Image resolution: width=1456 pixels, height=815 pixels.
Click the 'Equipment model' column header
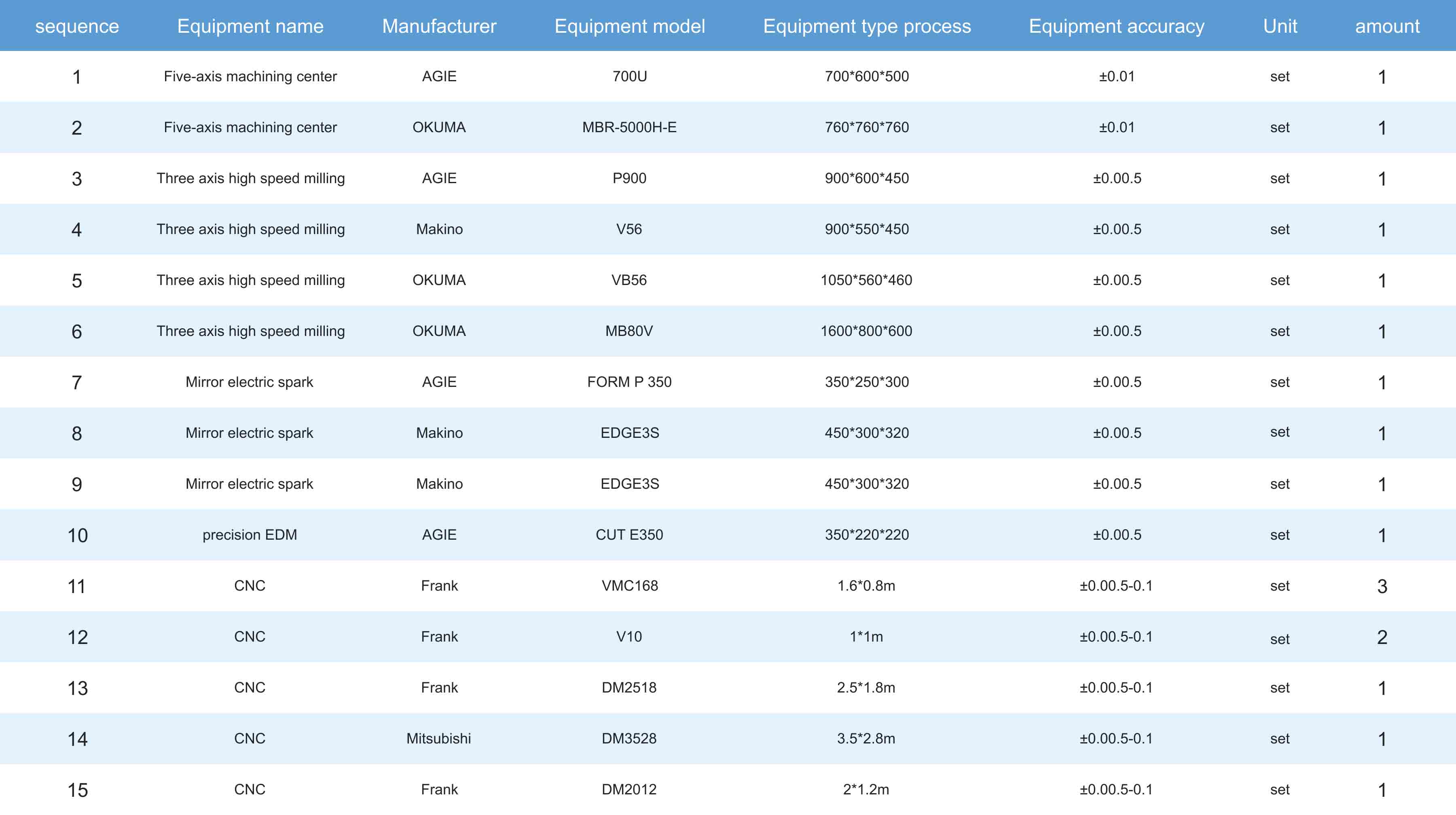pyautogui.click(x=629, y=26)
